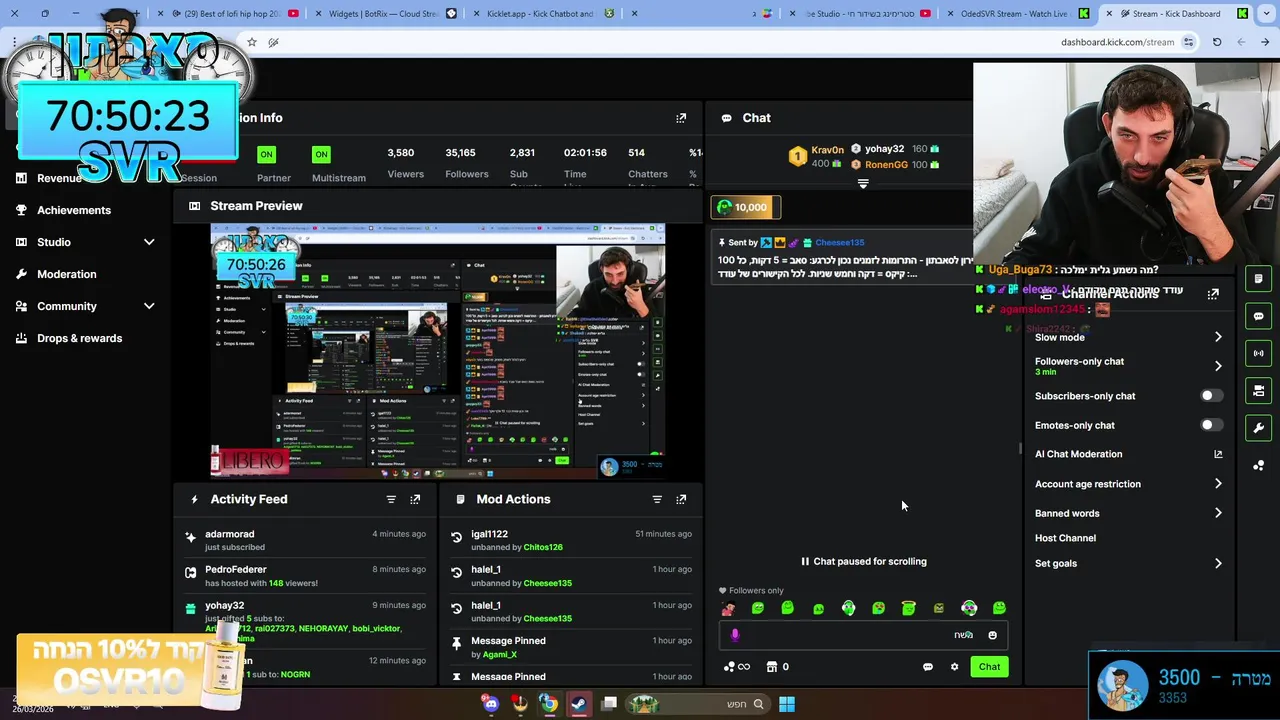Screen dimensions: 1280x720
Task: Click the Windows Start button
Action: (x=787, y=704)
